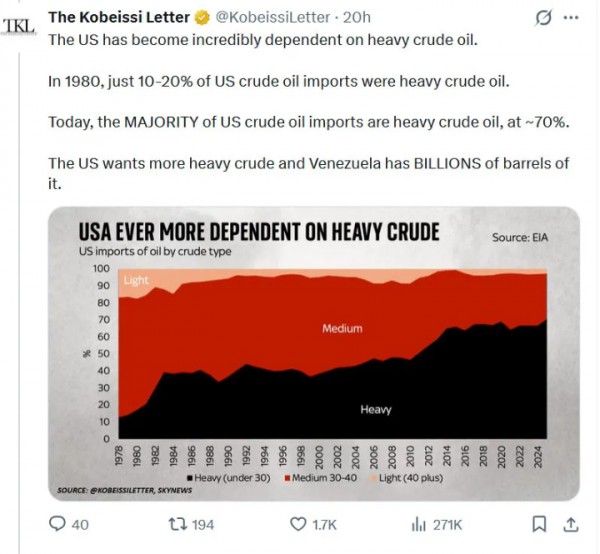The image size is (600, 554).
Task: Open the Grok icon beside the timestamp
Action: click(x=544, y=18)
